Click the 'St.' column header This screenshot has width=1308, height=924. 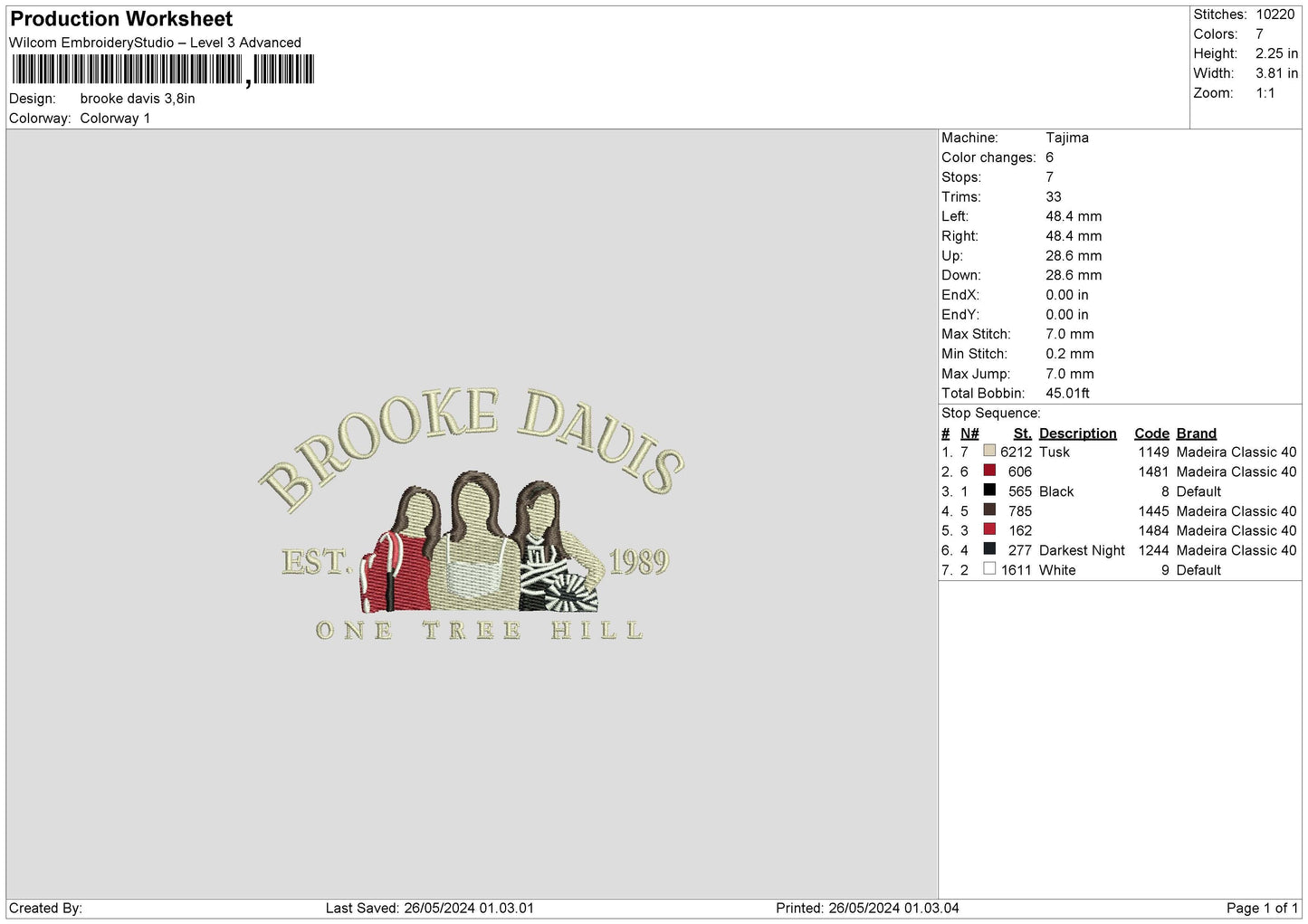(1023, 433)
